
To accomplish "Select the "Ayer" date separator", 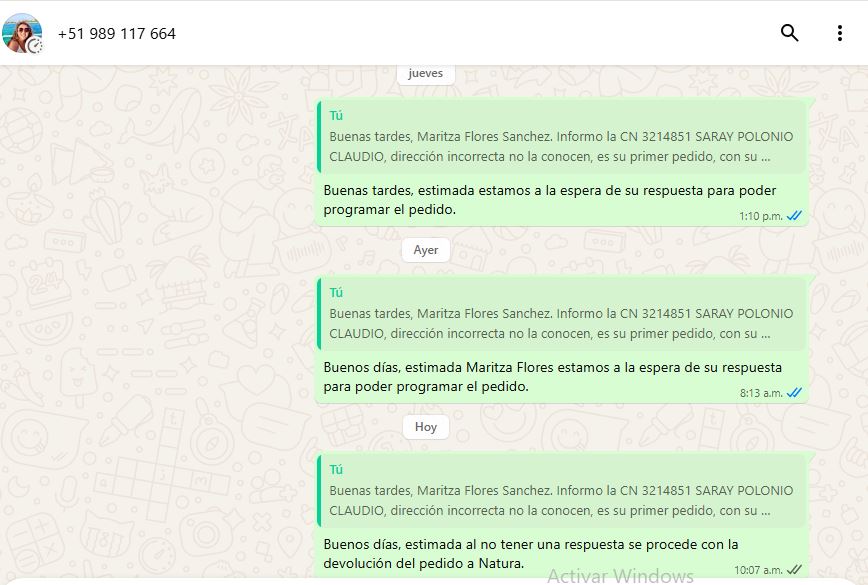I will click(x=426, y=250).
